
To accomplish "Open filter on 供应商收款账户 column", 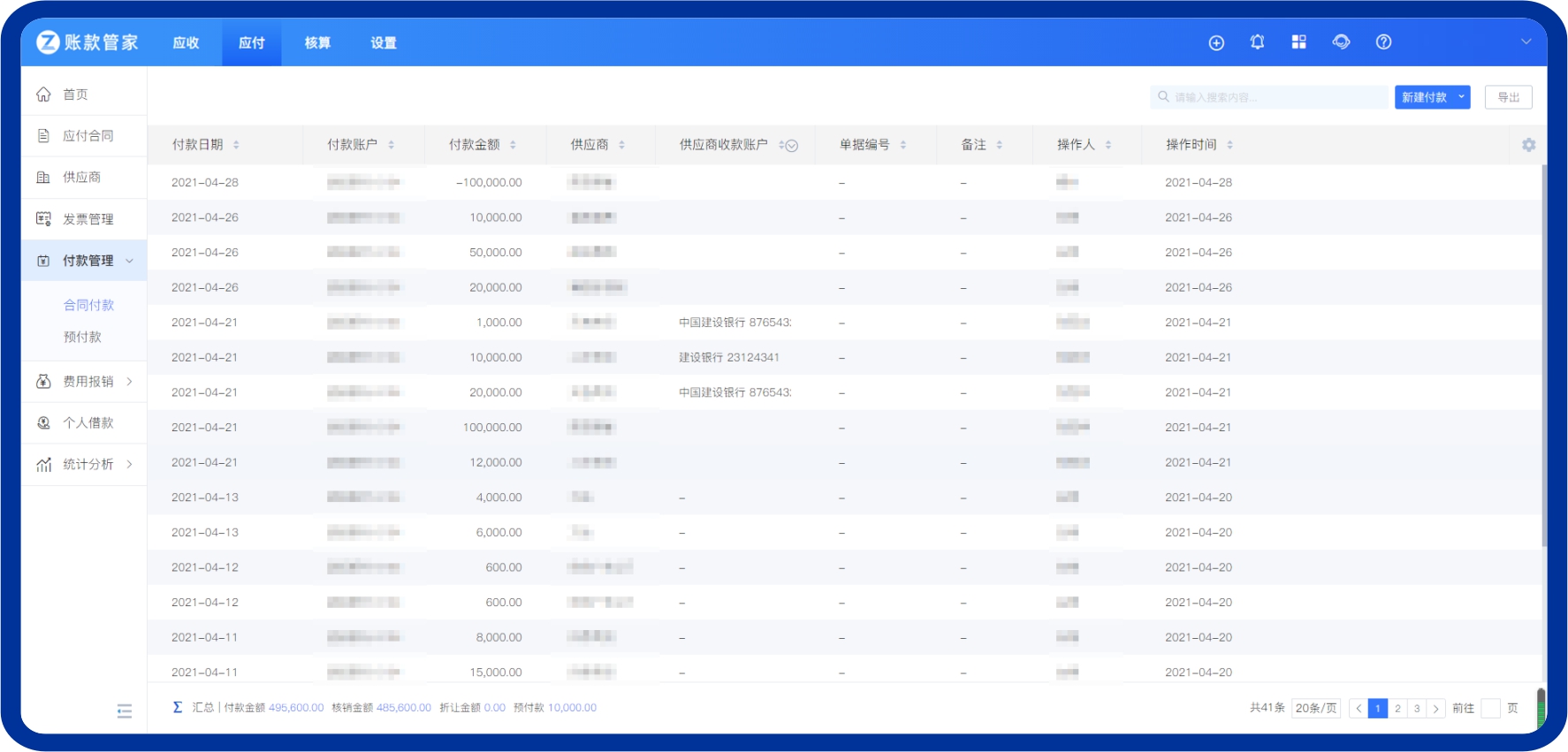I will pyautogui.click(x=792, y=146).
